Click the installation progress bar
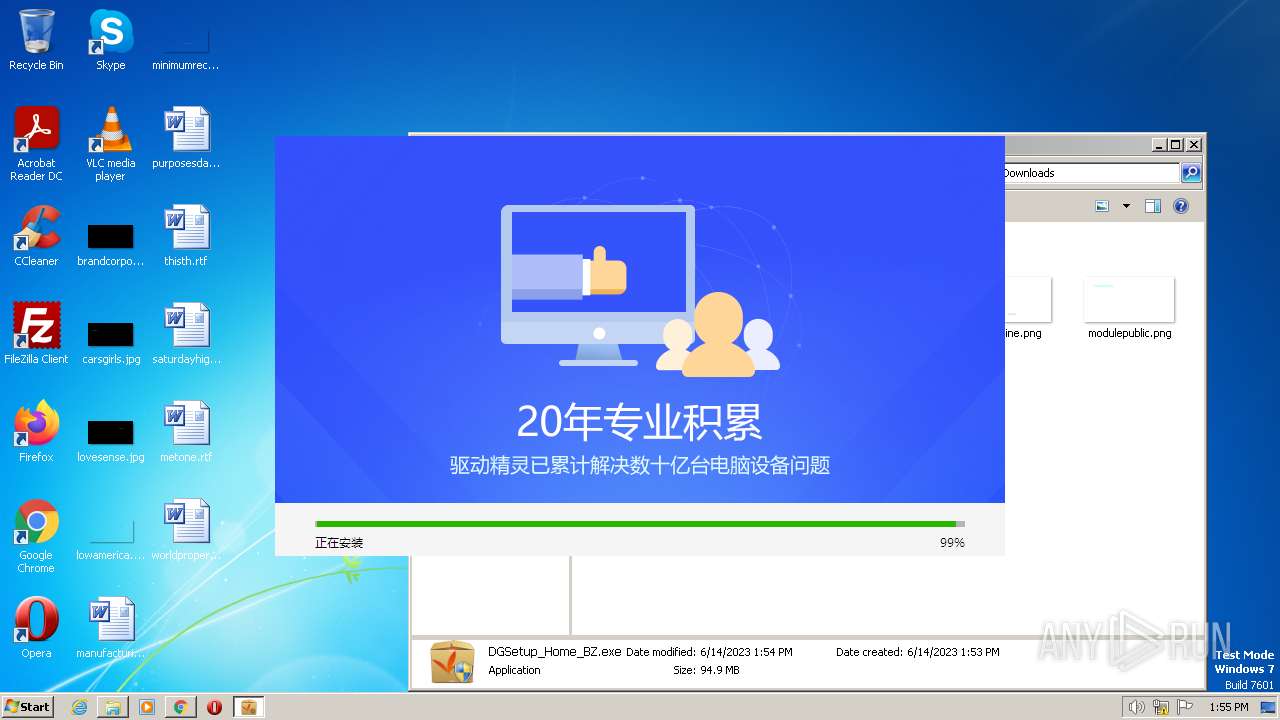Image resolution: width=1280 pixels, height=720 pixels. (640, 524)
